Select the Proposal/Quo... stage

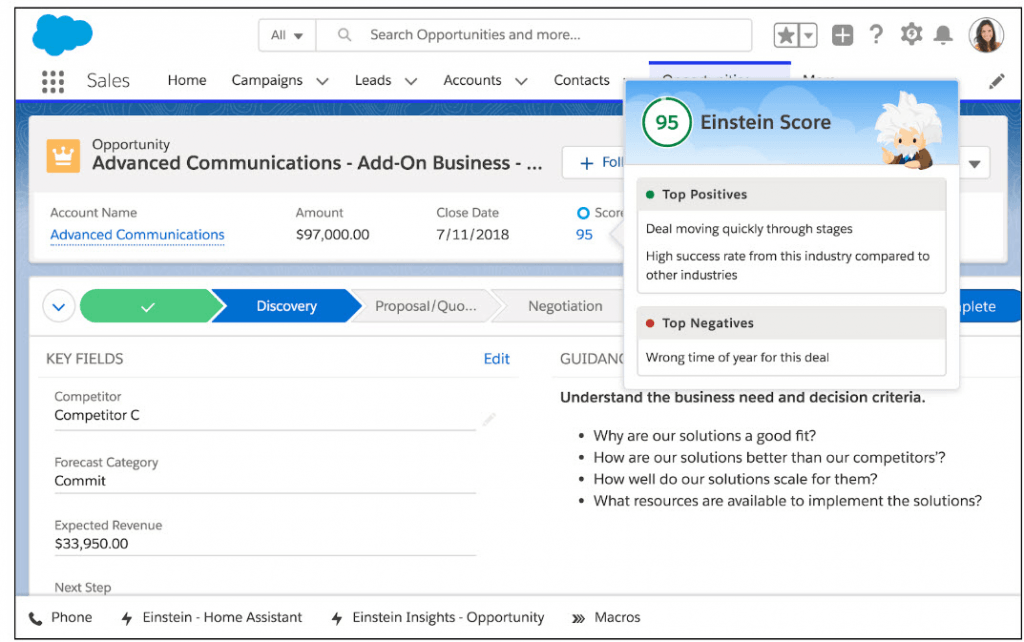(426, 306)
